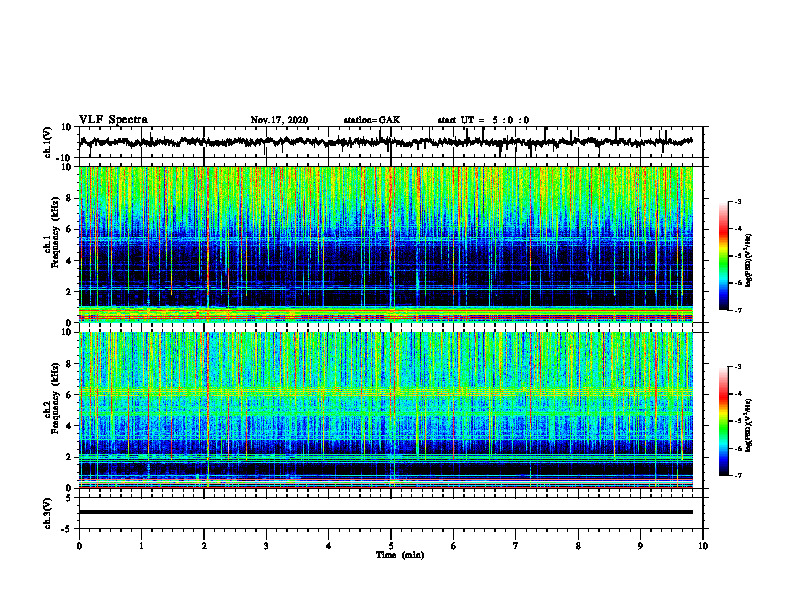The image size is (792, 612).
Task: Click the '-5' tick on ch.3(V) axis
Action: coord(68,529)
